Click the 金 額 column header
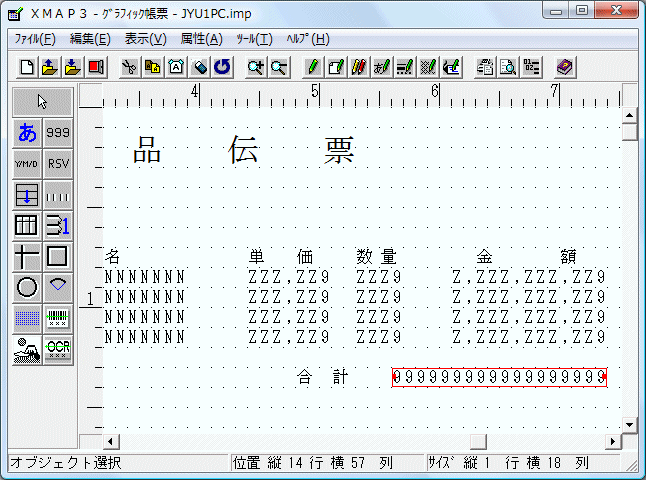The width and height of the screenshot is (646, 480). [526, 257]
